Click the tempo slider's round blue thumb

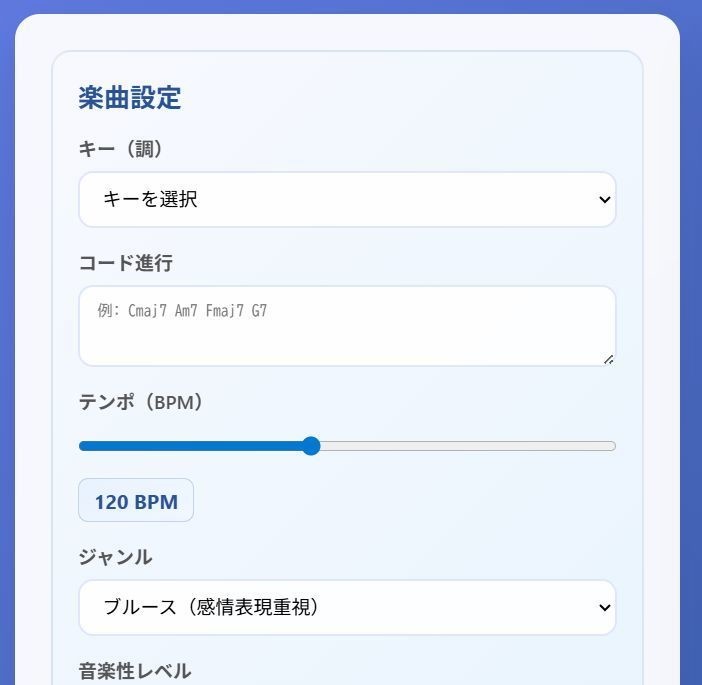(x=311, y=446)
